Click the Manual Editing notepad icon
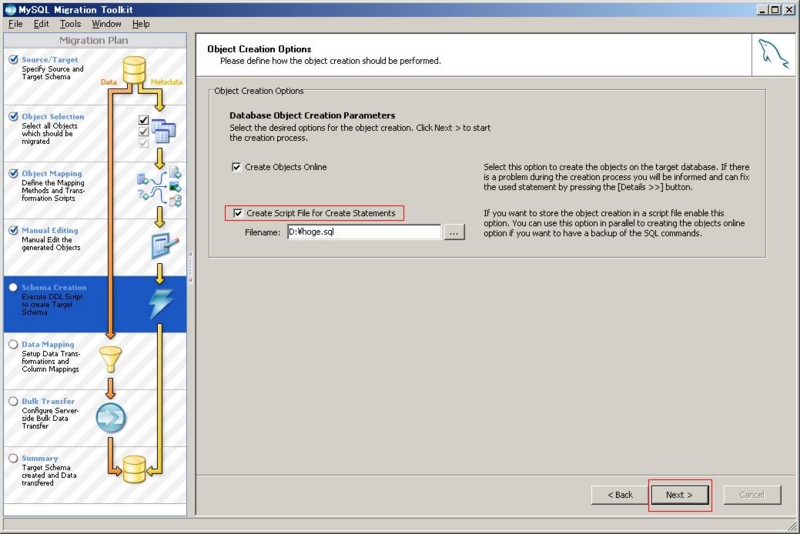This screenshot has width=800, height=534. [165, 245]
